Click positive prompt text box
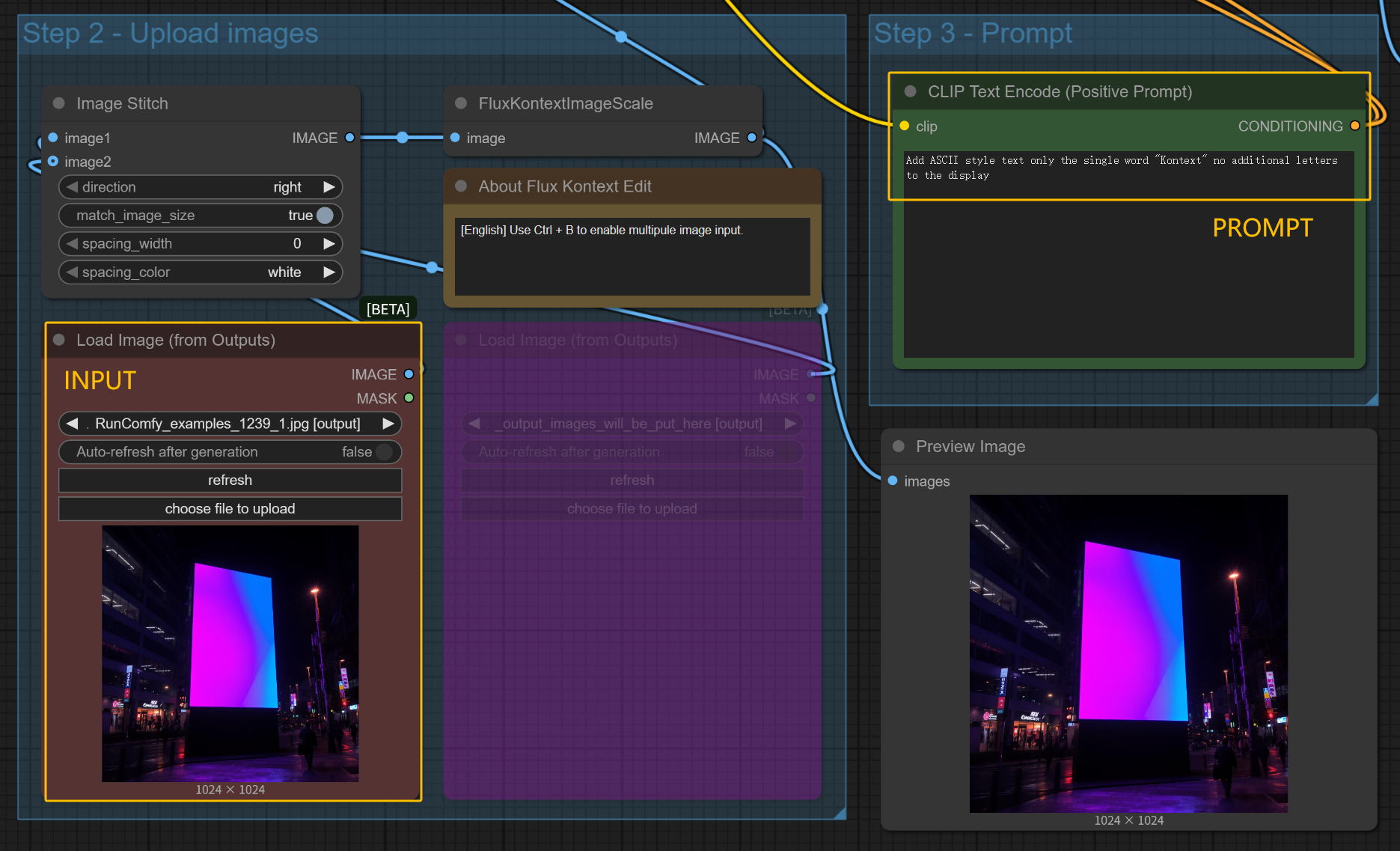This screenshot has width=1400, height=851. coord(1128,254)
